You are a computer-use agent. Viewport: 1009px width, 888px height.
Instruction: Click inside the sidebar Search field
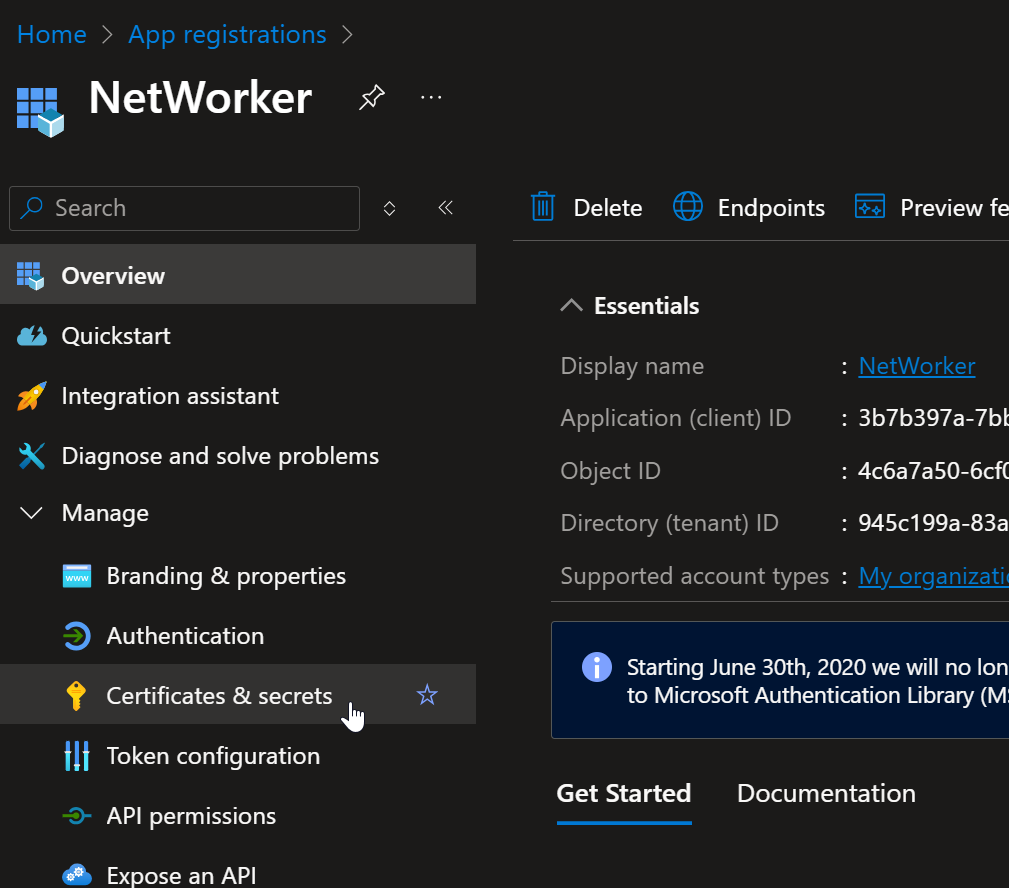(183, 208)
